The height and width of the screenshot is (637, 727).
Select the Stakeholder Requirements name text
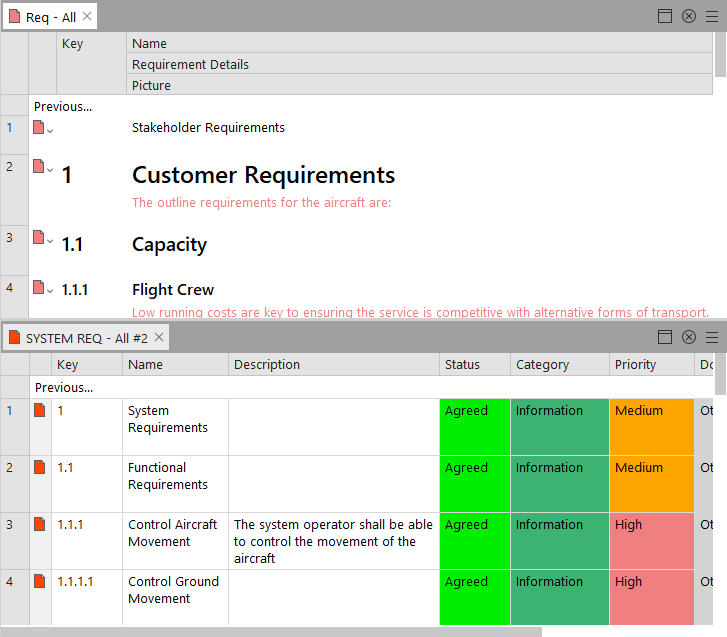click(208, 127)
